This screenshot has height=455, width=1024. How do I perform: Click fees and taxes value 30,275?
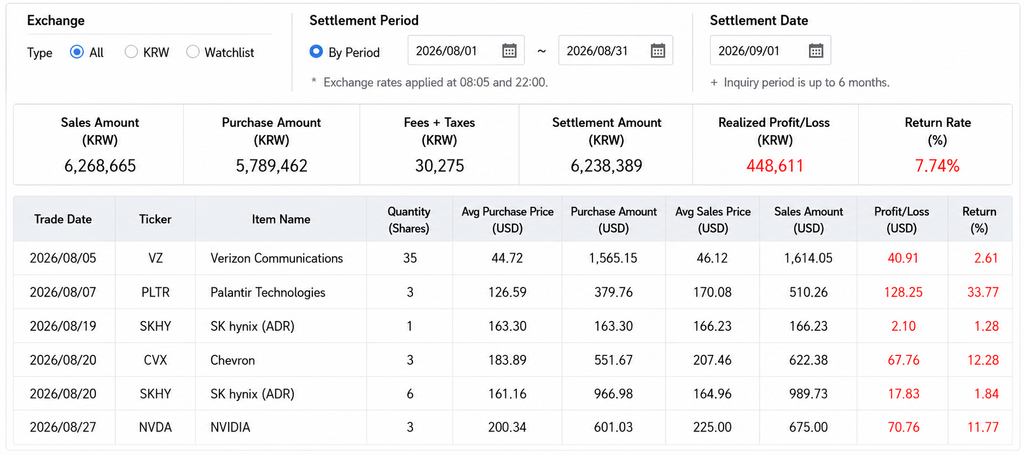tap(440, 166)
